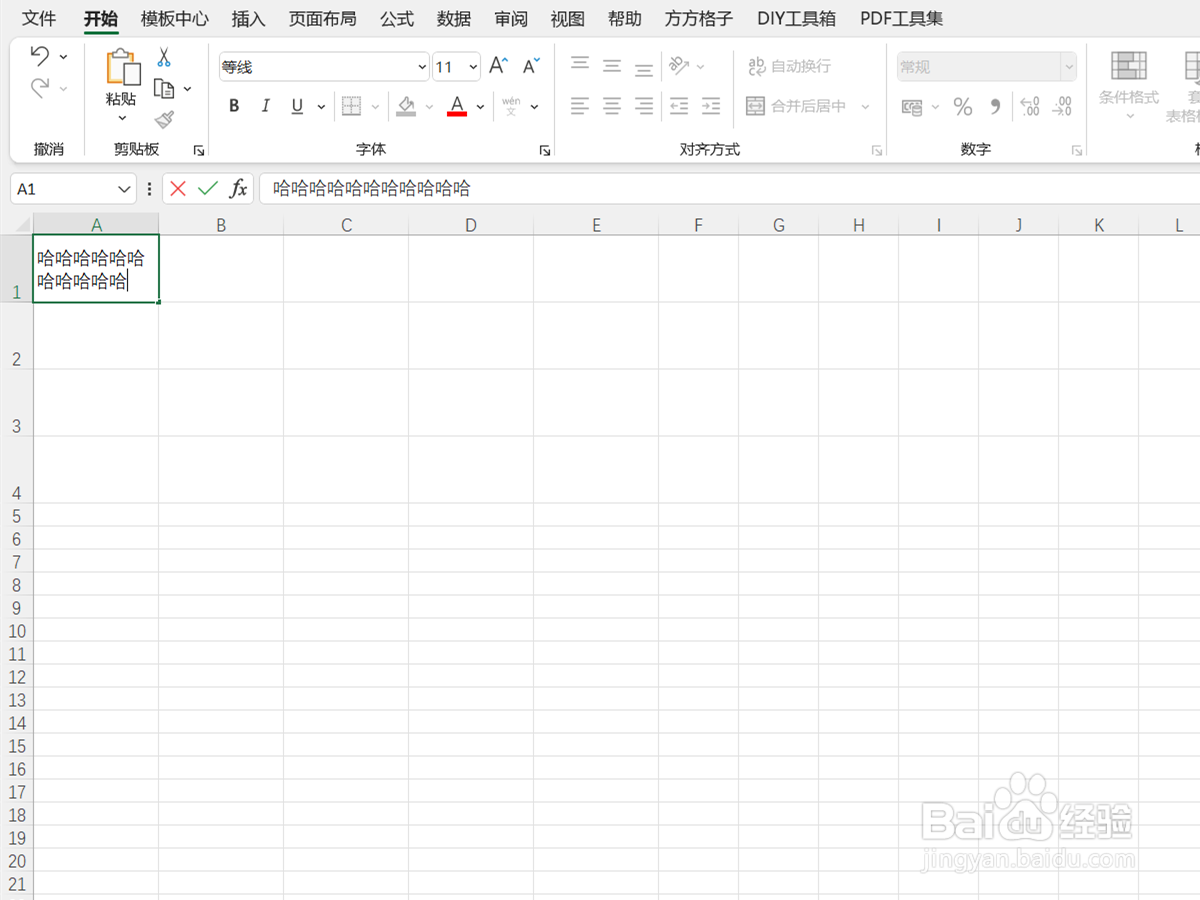The image size is (1200, 900).
Task: Center cell text horizontally
Action: [x=612, y=105]
